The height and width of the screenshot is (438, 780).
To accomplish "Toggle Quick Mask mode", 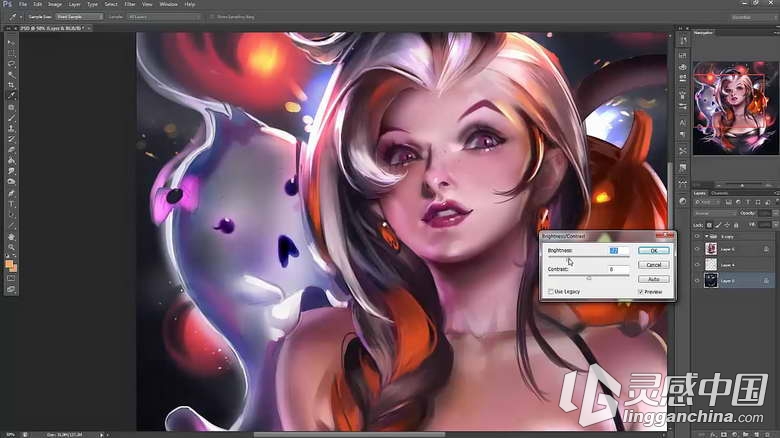I will click(x=11, y=278).
